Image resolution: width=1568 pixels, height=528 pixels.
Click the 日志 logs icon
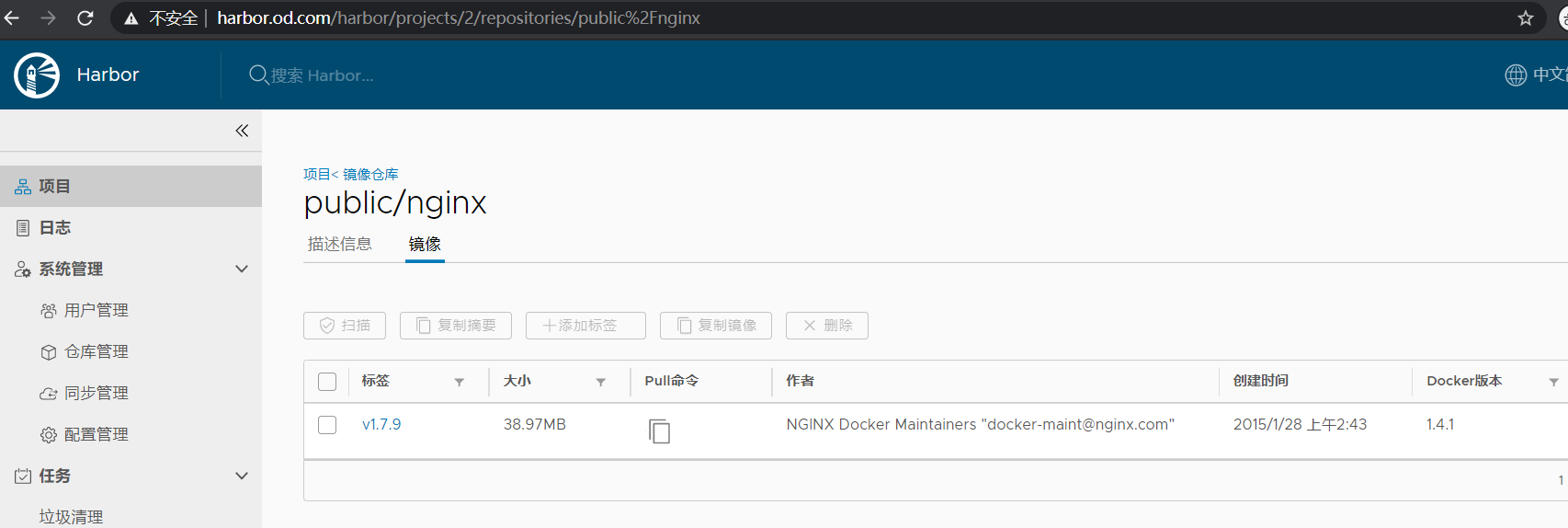click(x=23, y=228)
